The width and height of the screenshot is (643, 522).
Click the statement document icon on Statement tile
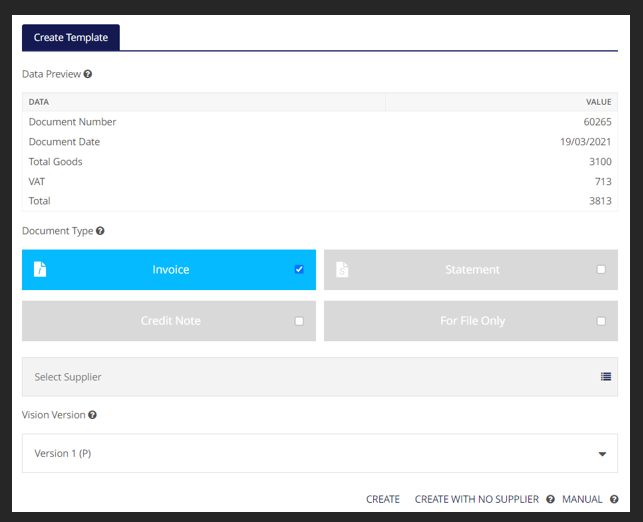click(342, 270)
